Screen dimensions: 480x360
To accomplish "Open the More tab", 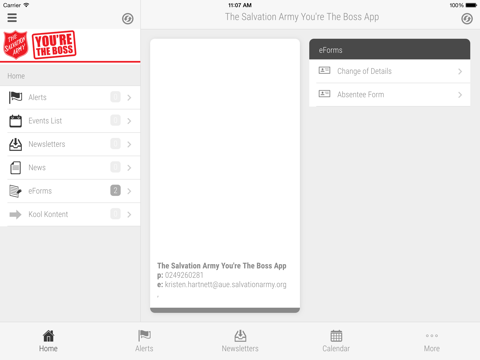I will pyautogui.click(x=432, y=341).
